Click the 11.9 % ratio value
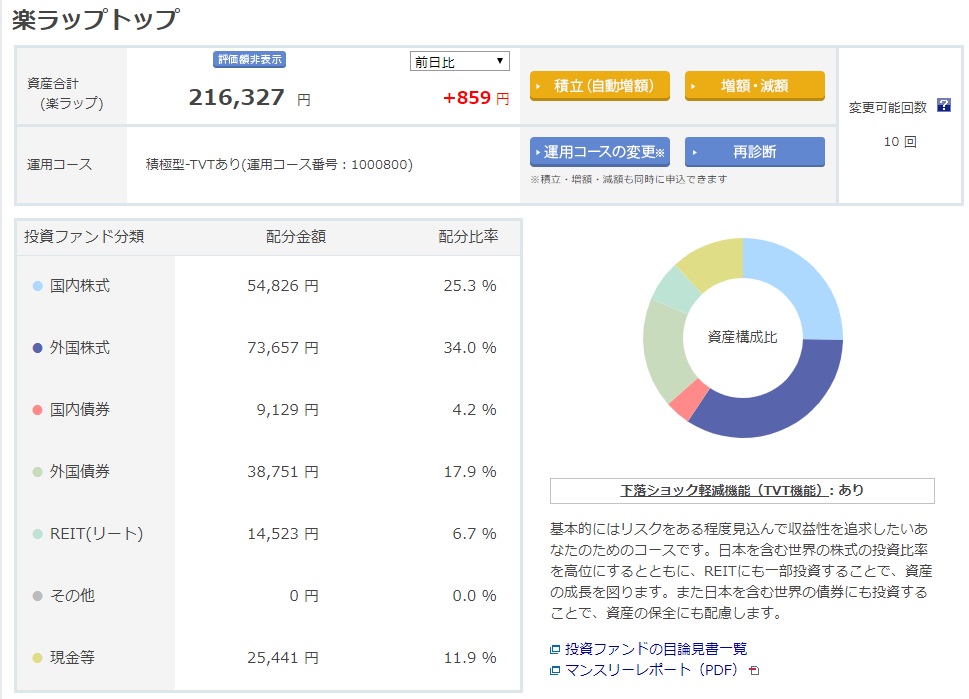This screenshot has height=699, width=969. point(470,658)
